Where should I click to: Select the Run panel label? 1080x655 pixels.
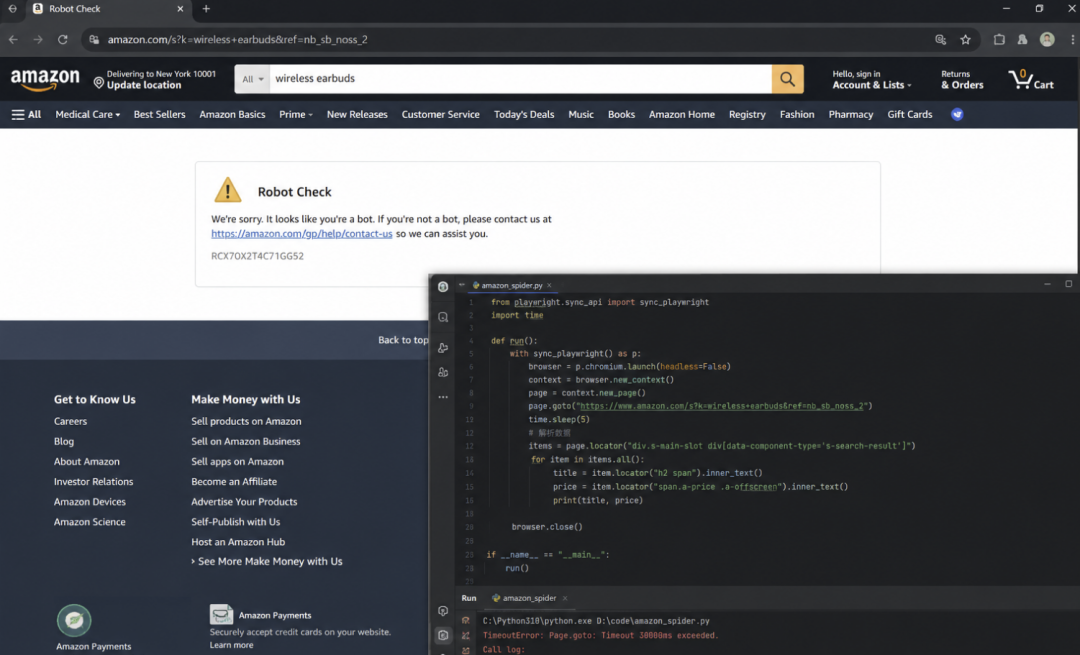pos(468,598)
